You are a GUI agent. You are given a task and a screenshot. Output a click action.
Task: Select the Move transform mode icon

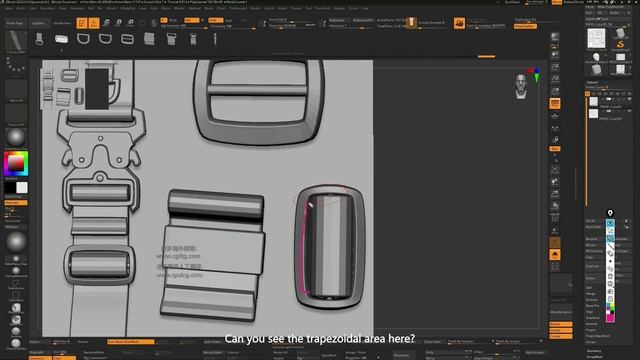click(x=106, y=23)
